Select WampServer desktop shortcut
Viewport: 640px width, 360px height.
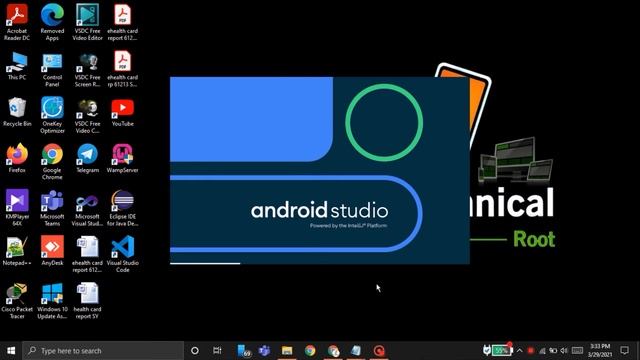122,158
